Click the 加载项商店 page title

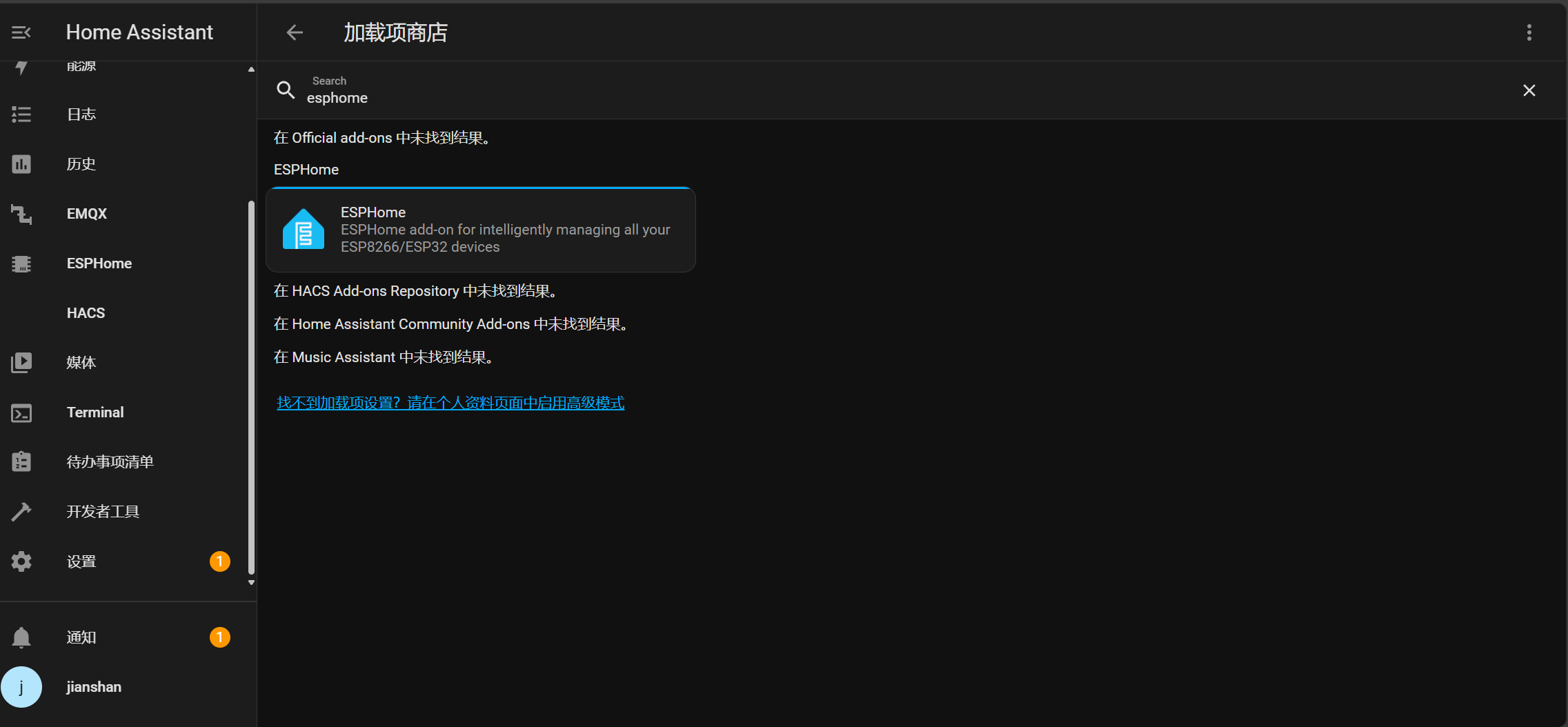click(396, 32)
